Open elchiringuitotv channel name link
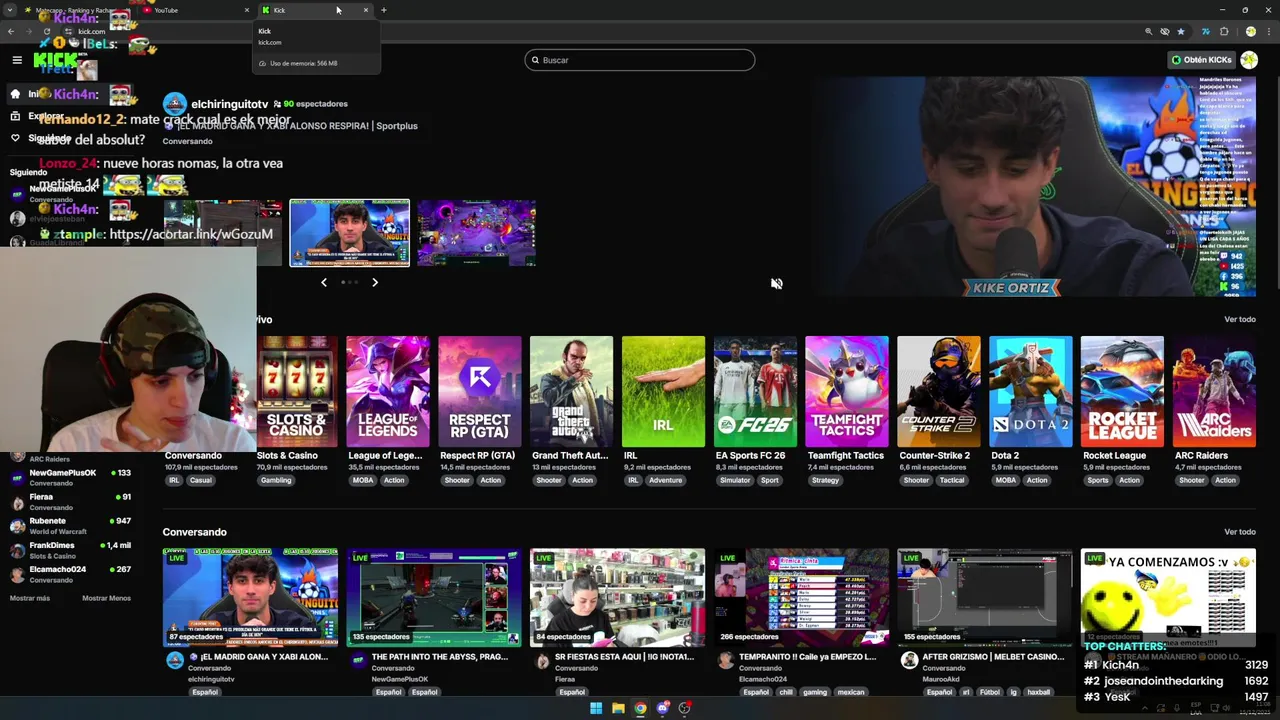 [229, 104]
